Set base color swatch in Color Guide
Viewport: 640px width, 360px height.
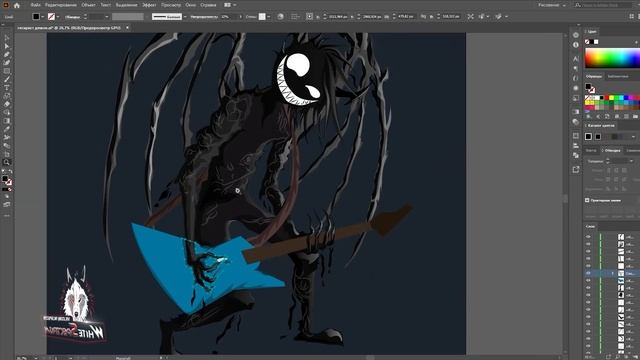tap(588, 137)
